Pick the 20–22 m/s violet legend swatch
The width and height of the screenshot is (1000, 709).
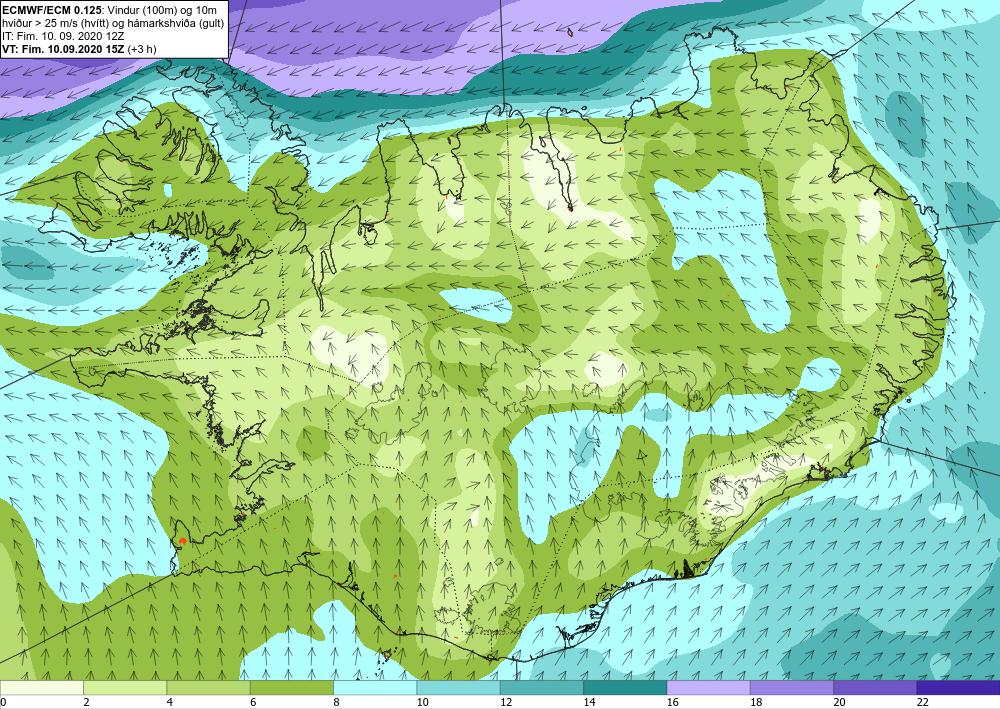point(875,687)
